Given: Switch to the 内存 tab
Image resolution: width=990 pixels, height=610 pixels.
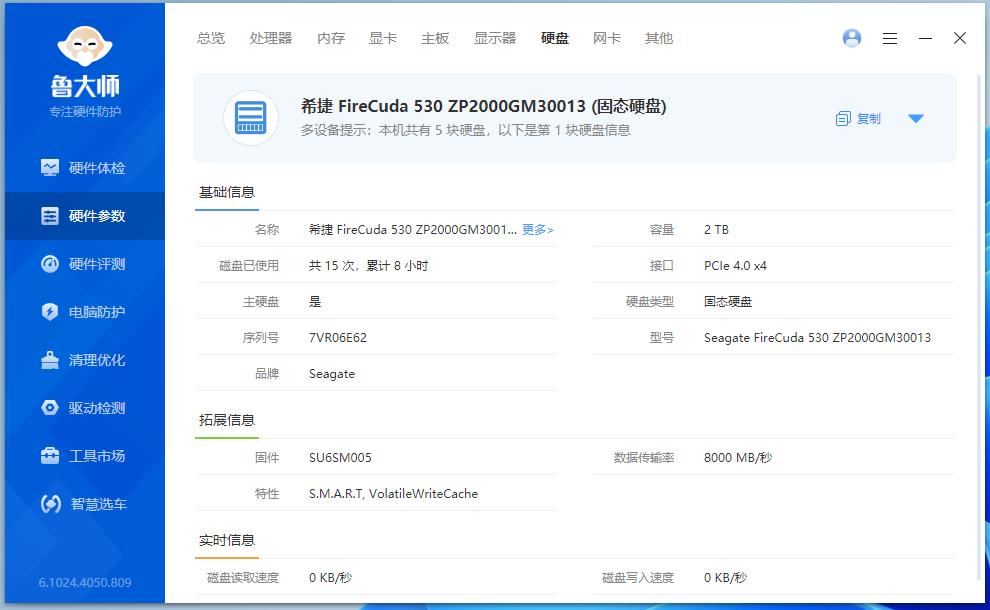Looking at the screenshot, I should (x=331, y=39).
